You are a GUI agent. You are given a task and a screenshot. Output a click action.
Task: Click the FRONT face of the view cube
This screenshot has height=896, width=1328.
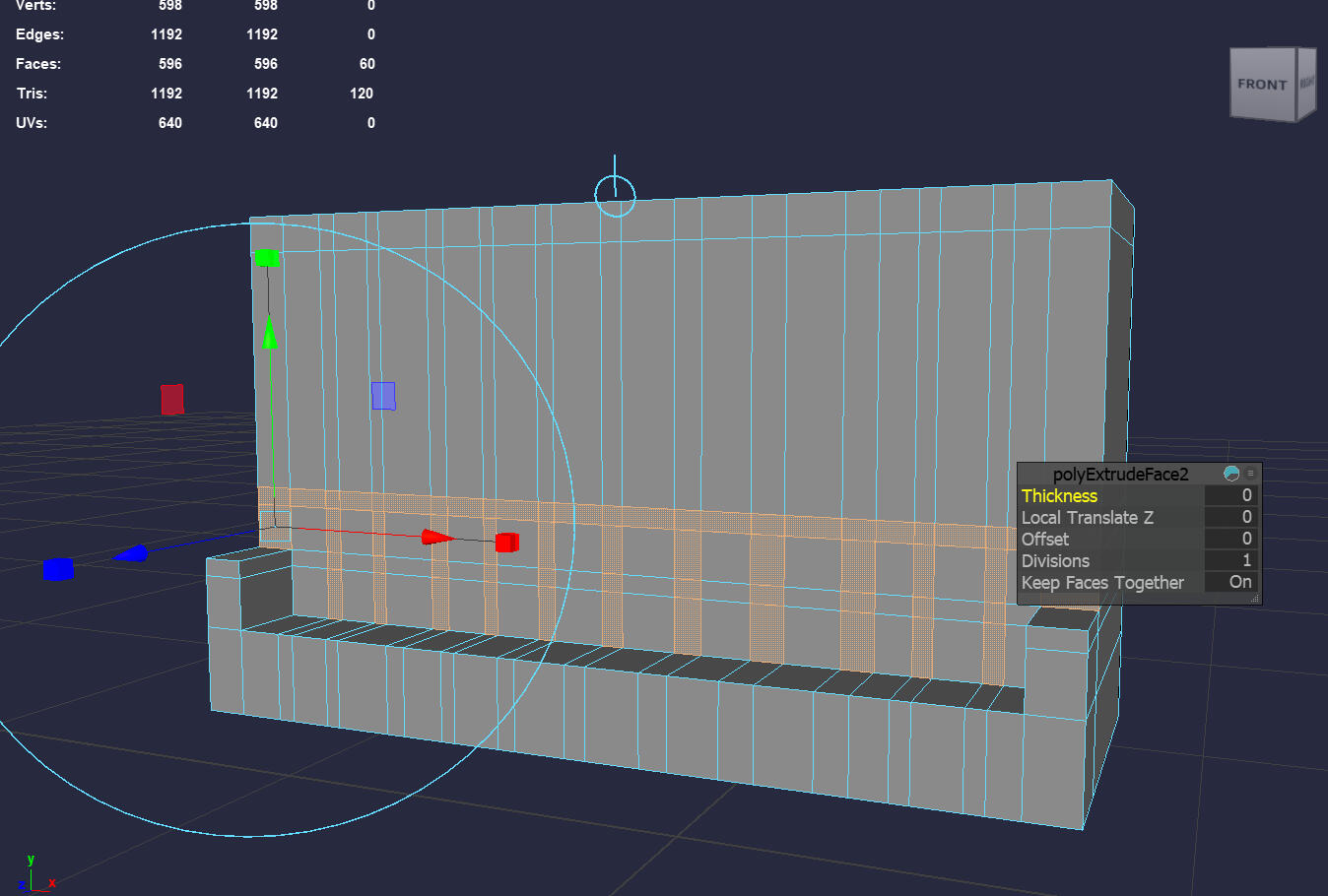tap(1262, 85)
